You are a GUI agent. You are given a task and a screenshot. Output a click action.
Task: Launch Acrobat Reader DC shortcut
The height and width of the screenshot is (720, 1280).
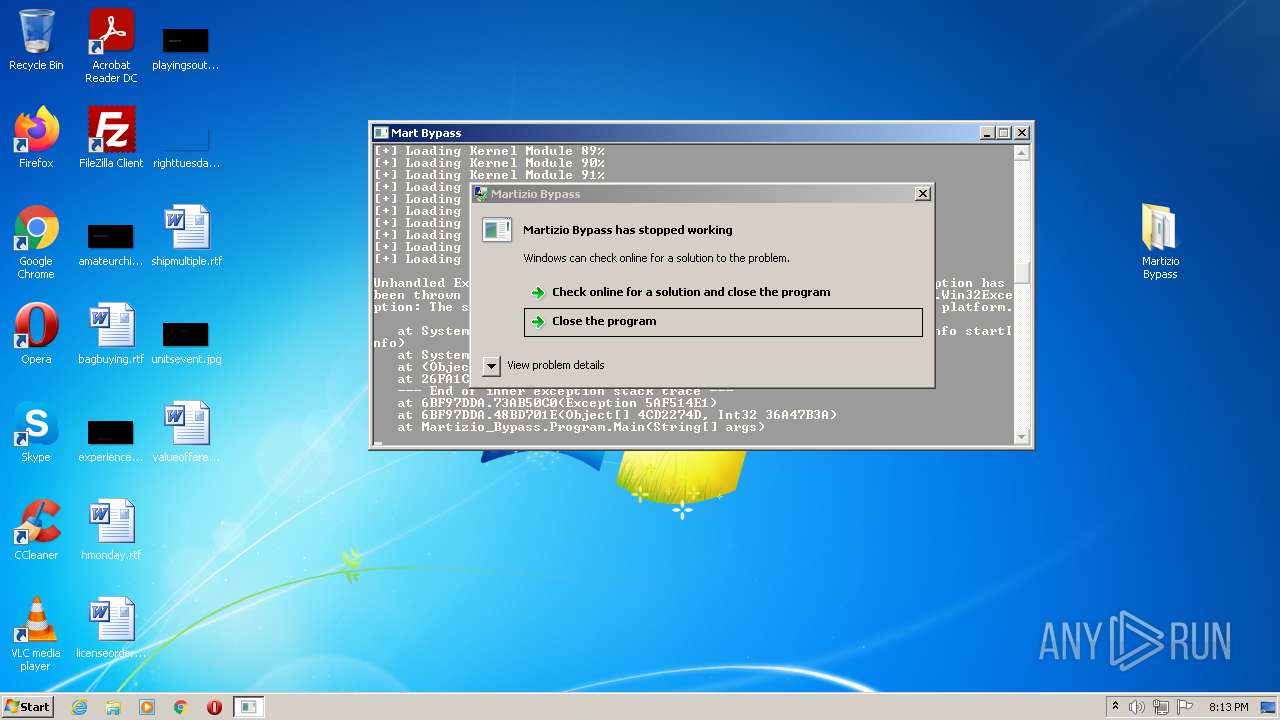[x=111, y=46]
